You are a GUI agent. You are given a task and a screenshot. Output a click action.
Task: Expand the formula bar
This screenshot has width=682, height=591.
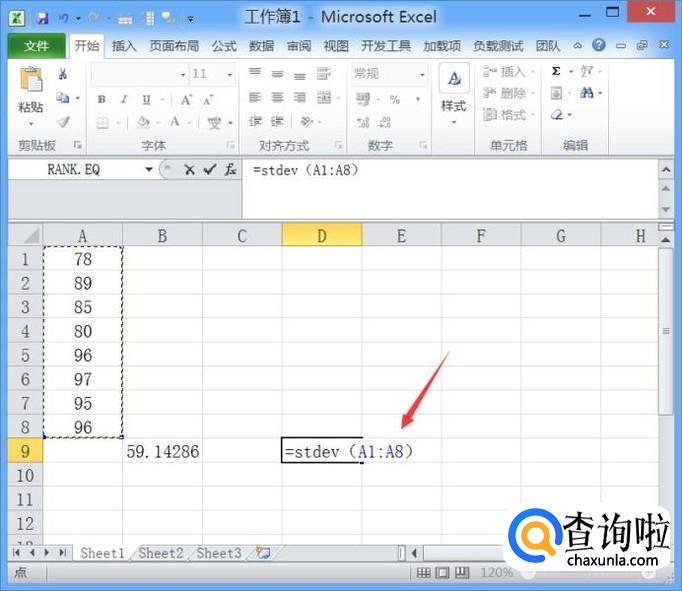tap(666, 170)
